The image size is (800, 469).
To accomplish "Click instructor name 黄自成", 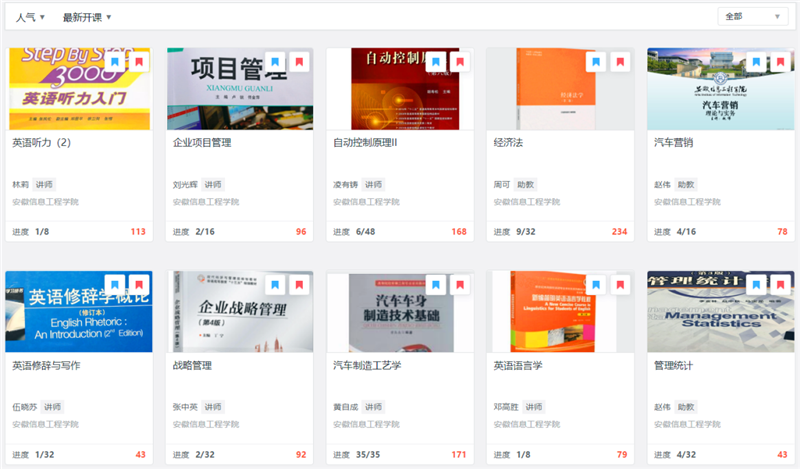I will (x=345, y=407).
